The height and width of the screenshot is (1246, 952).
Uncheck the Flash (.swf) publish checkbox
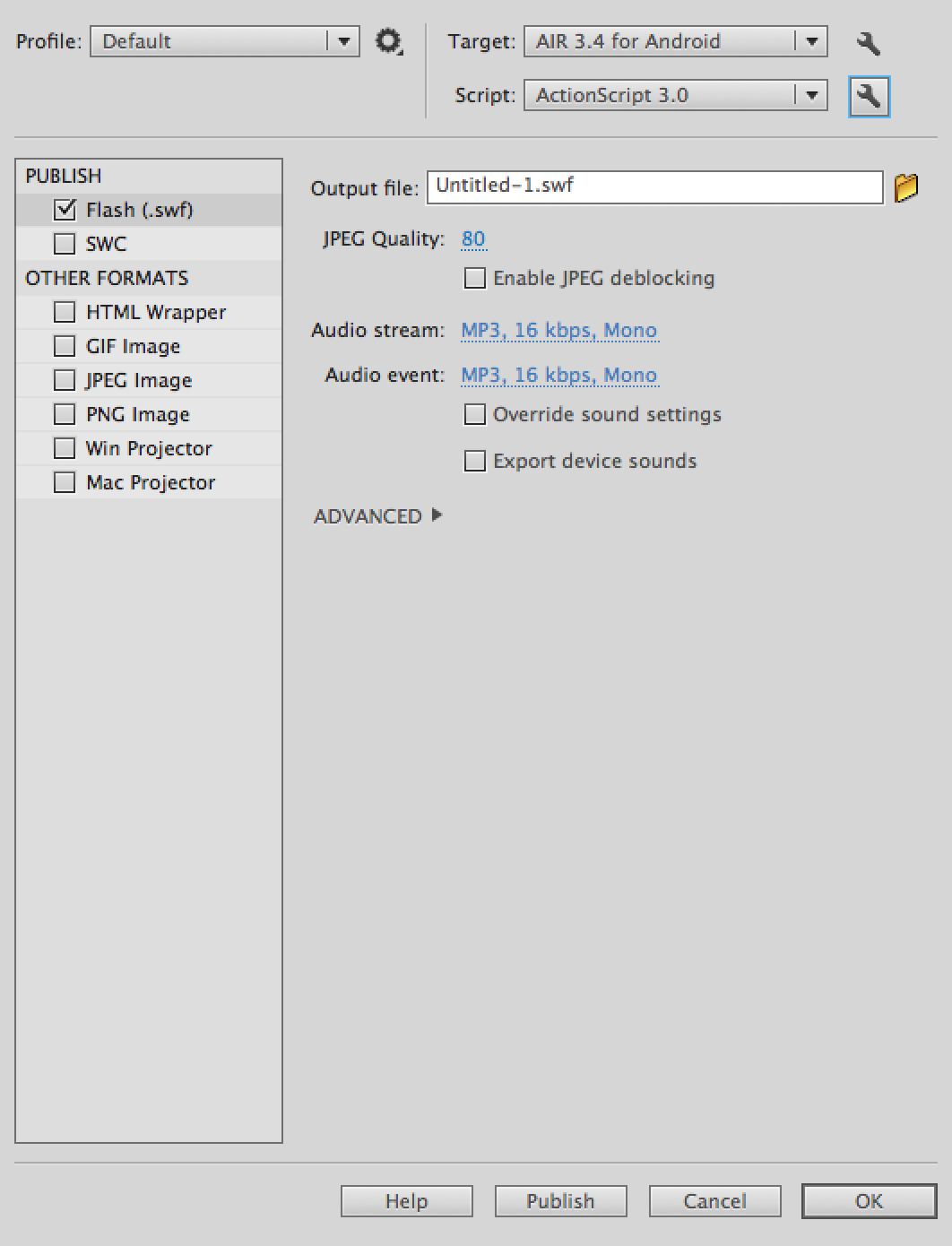coord(65,210)
